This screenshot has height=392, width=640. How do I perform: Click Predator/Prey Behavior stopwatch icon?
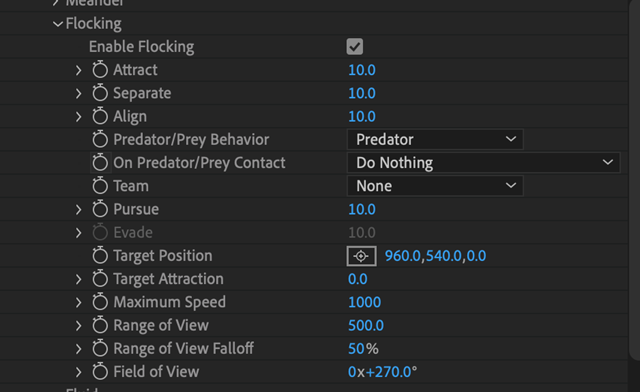(100, 139)
